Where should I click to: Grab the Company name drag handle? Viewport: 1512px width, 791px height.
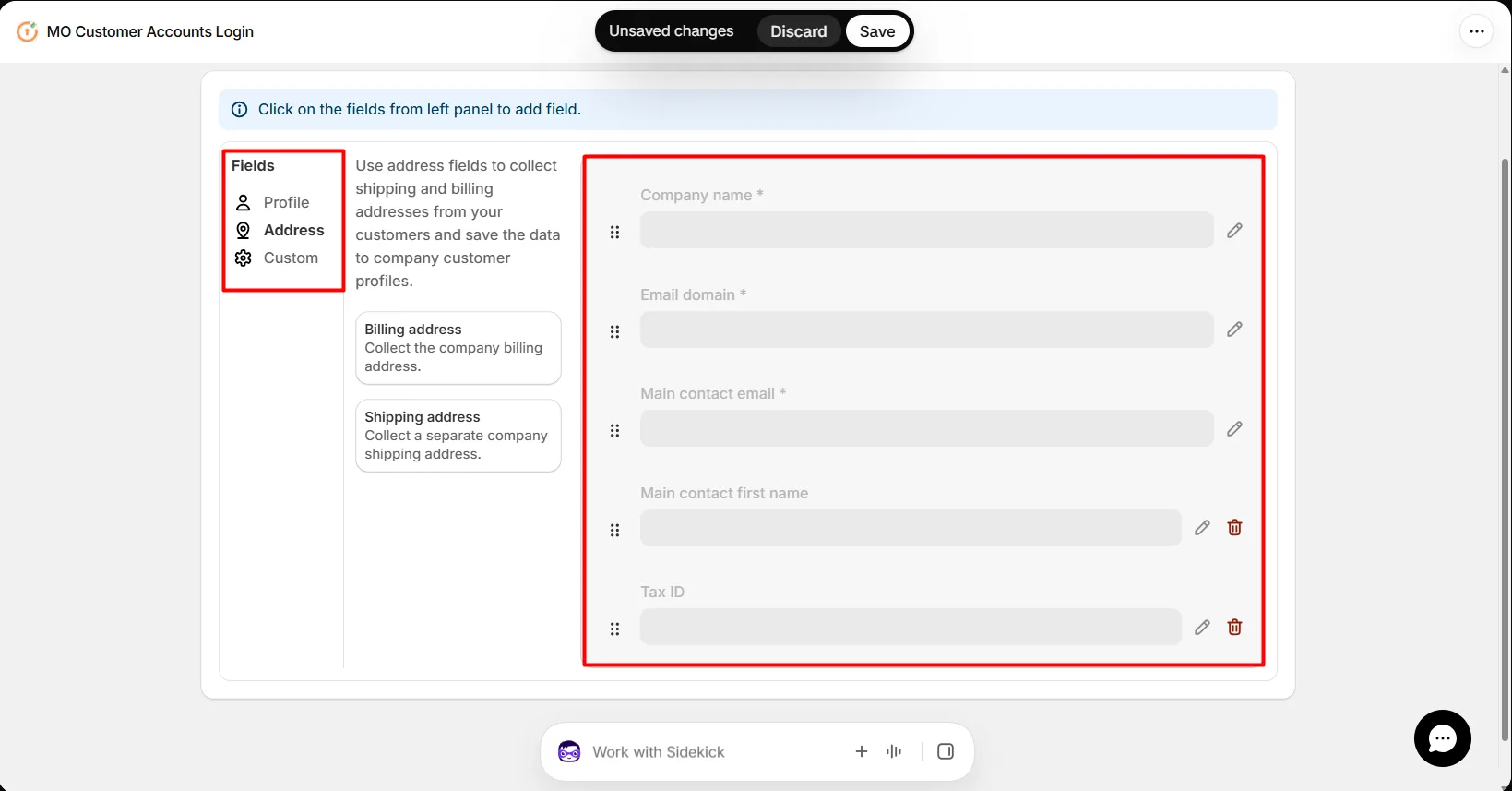(615, 233)
